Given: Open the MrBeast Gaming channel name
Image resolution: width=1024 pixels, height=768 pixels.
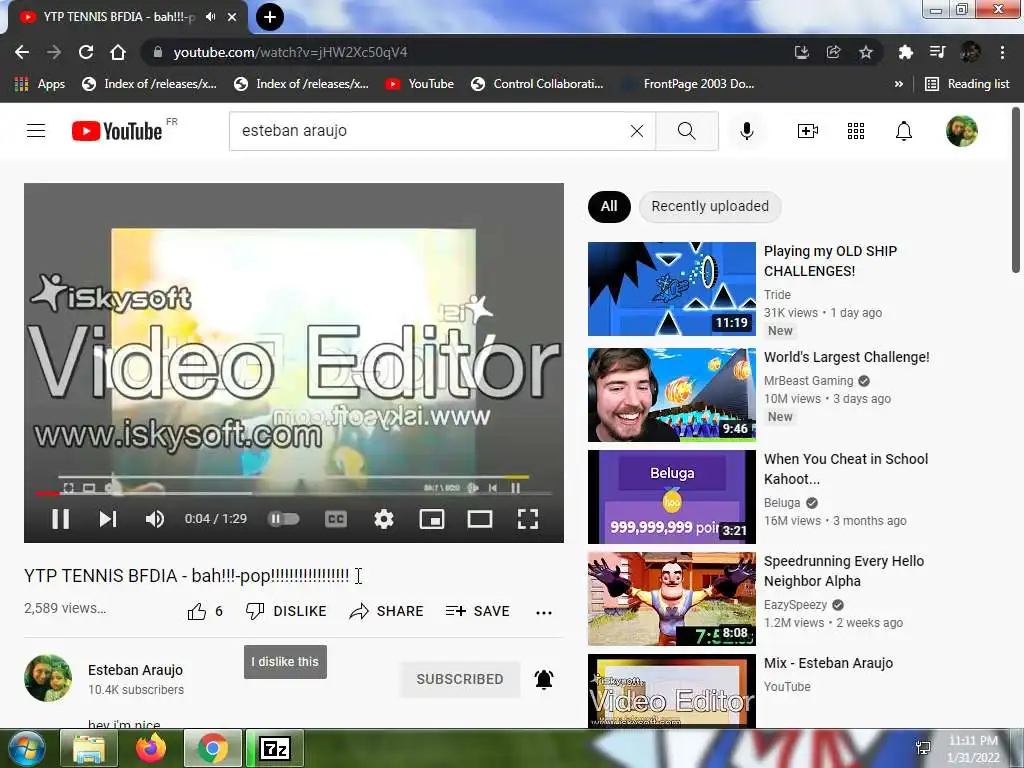Looking at the screenshot, I should tap(808, 381).
